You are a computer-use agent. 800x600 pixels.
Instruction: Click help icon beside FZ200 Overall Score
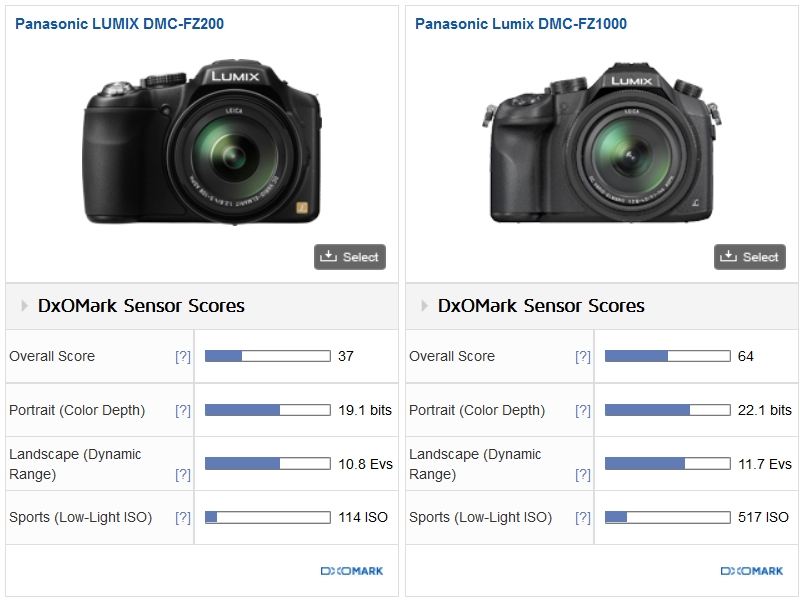click(183, 356)
